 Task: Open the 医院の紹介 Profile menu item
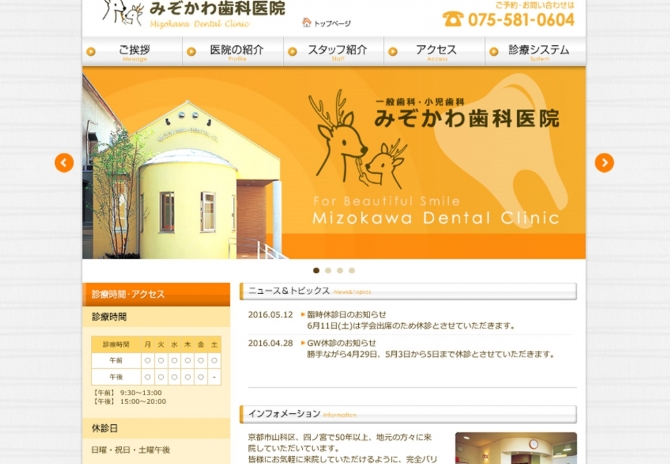(x=233, y=51)
